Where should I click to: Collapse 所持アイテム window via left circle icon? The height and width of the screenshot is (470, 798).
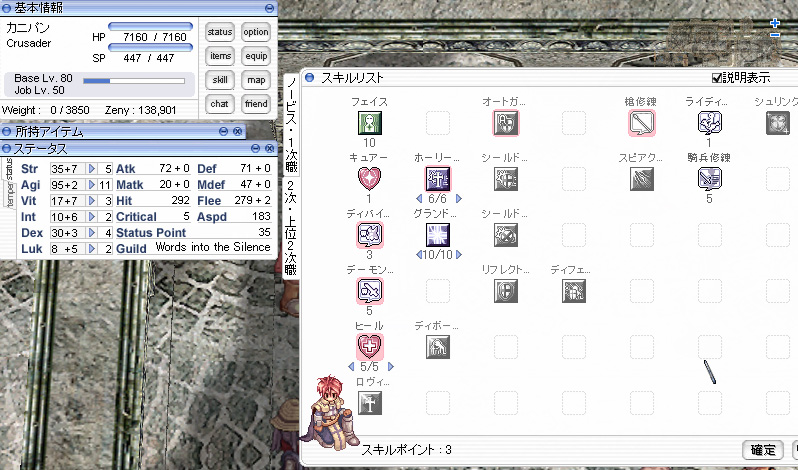(7, 132)
